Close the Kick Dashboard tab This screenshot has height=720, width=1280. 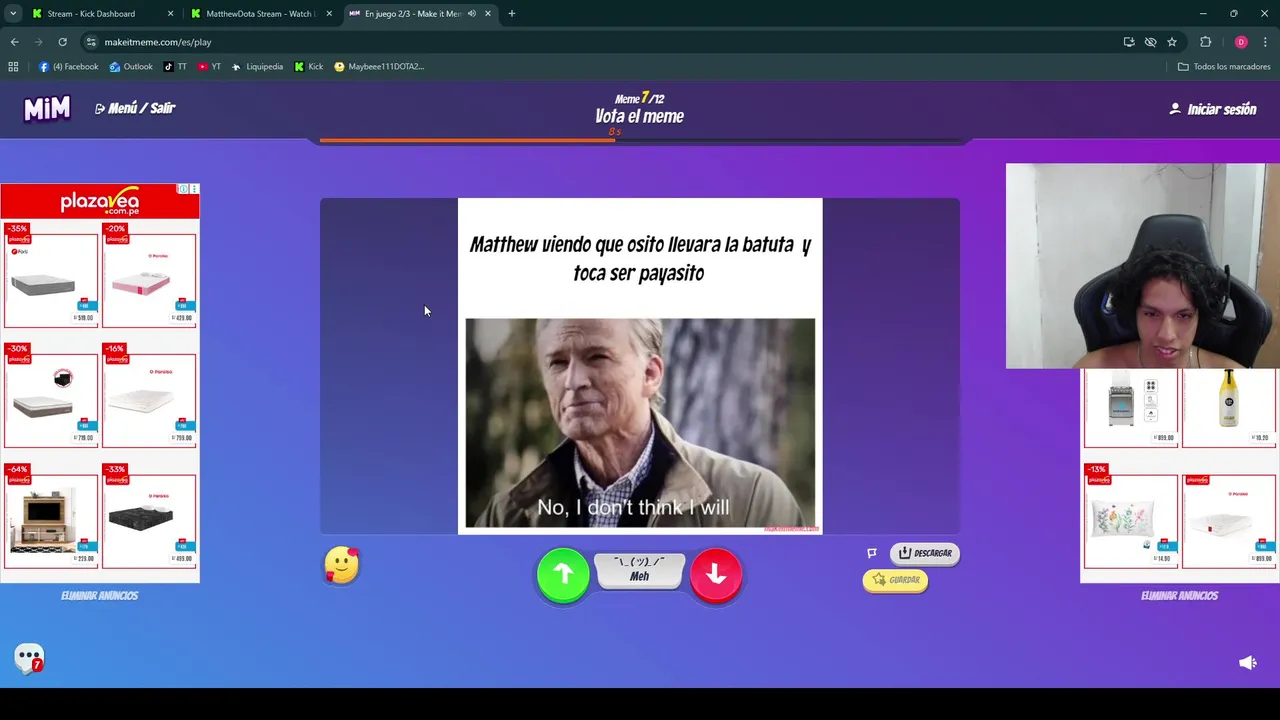coord(170,14)
